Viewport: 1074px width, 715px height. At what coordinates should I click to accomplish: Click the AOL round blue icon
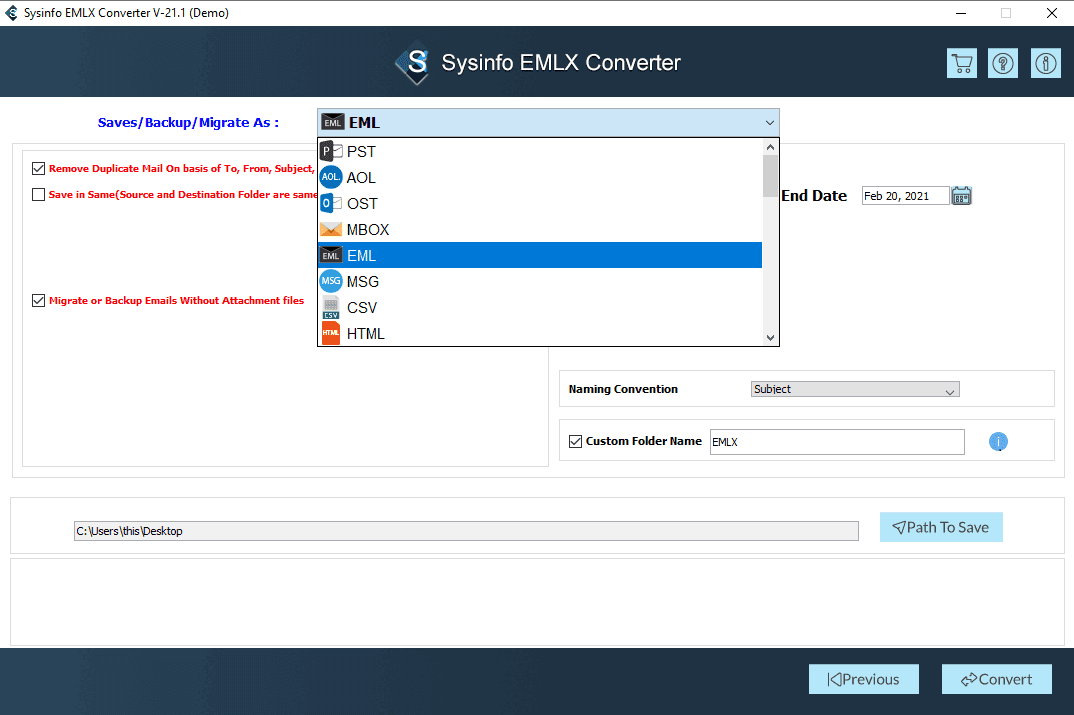tap(332, 177)
